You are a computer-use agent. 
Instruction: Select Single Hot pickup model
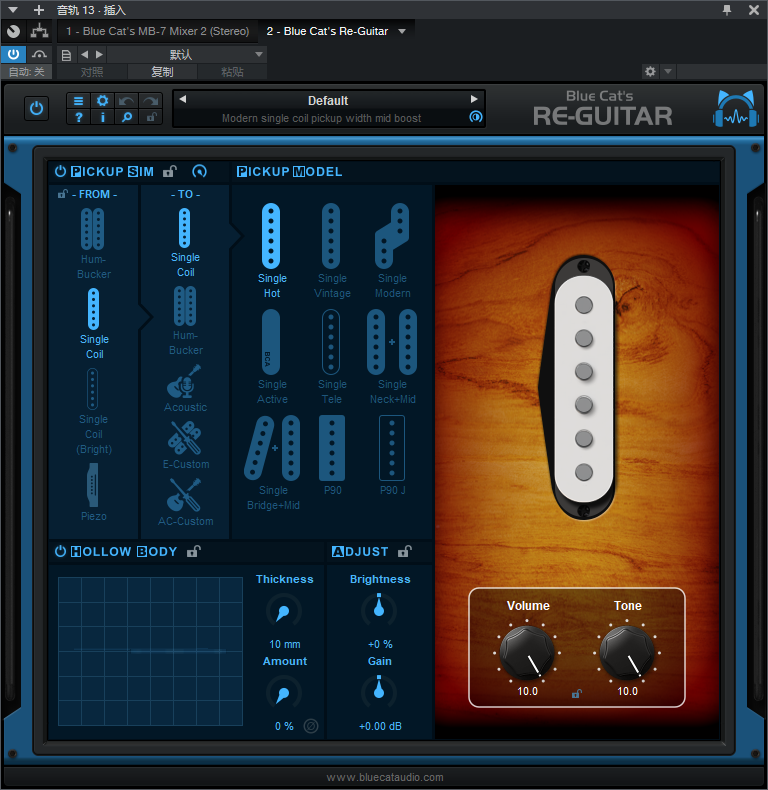coord(272,250)
